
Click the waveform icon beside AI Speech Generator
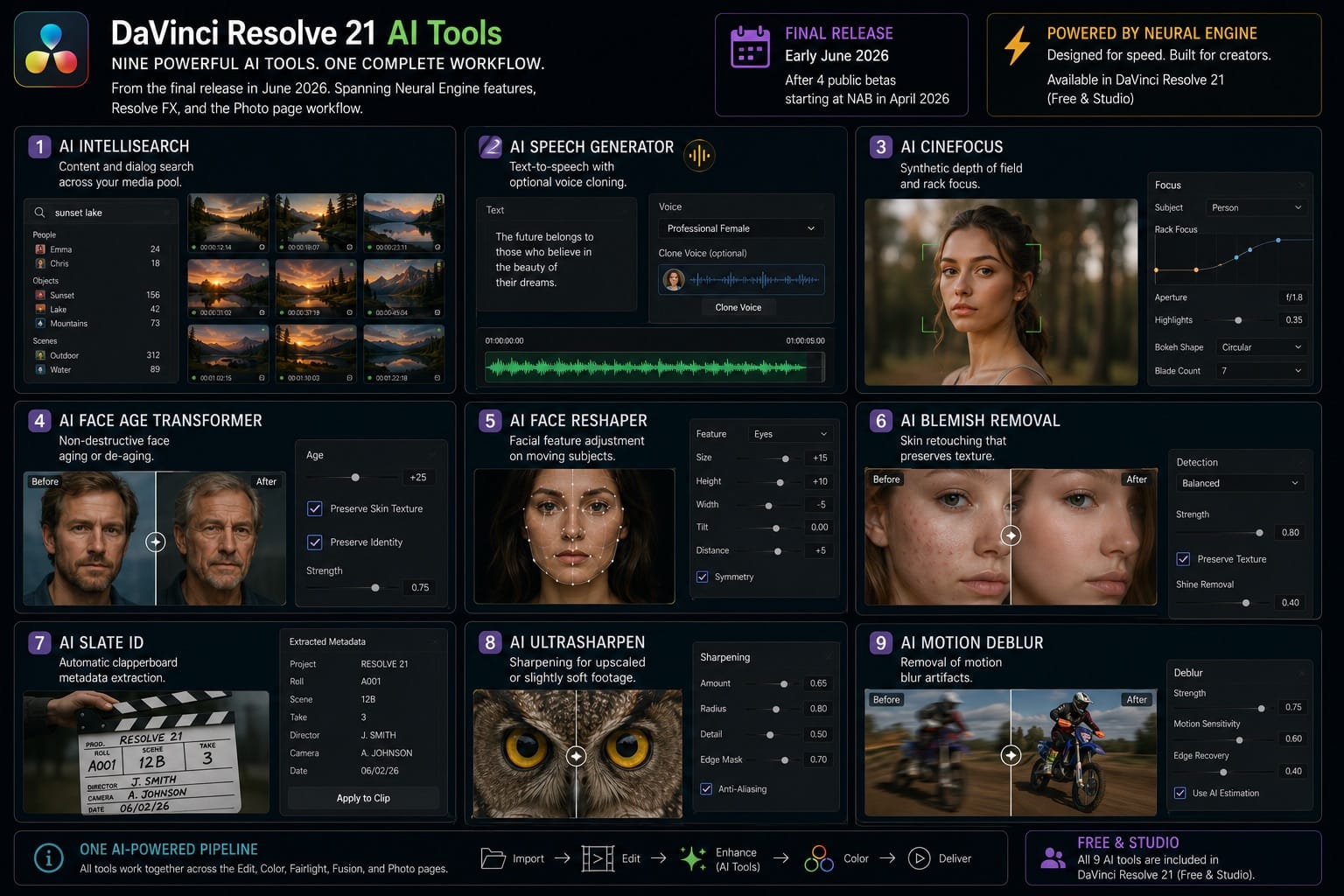[x=699, y=156]
